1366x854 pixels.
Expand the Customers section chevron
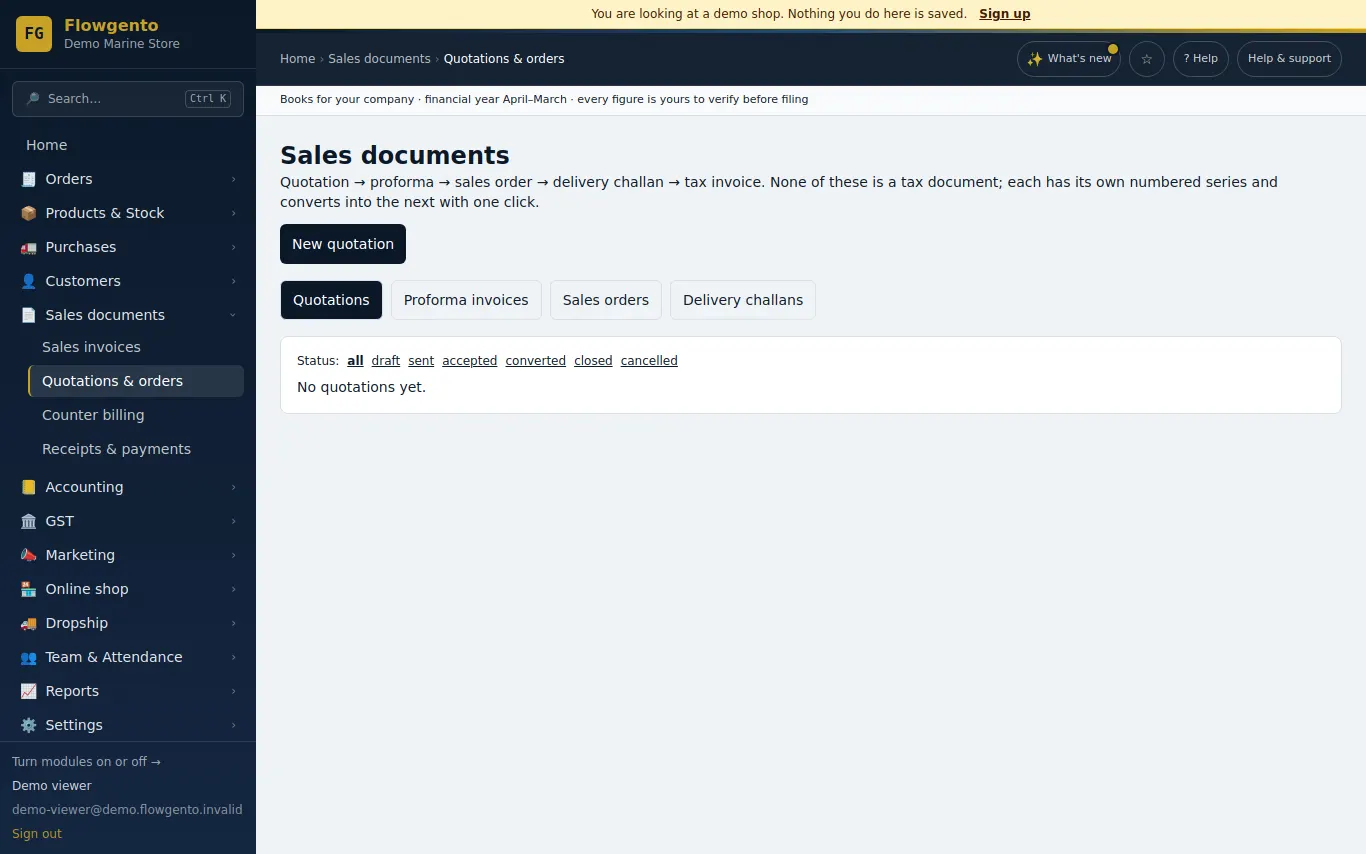[x=233, y=281]
